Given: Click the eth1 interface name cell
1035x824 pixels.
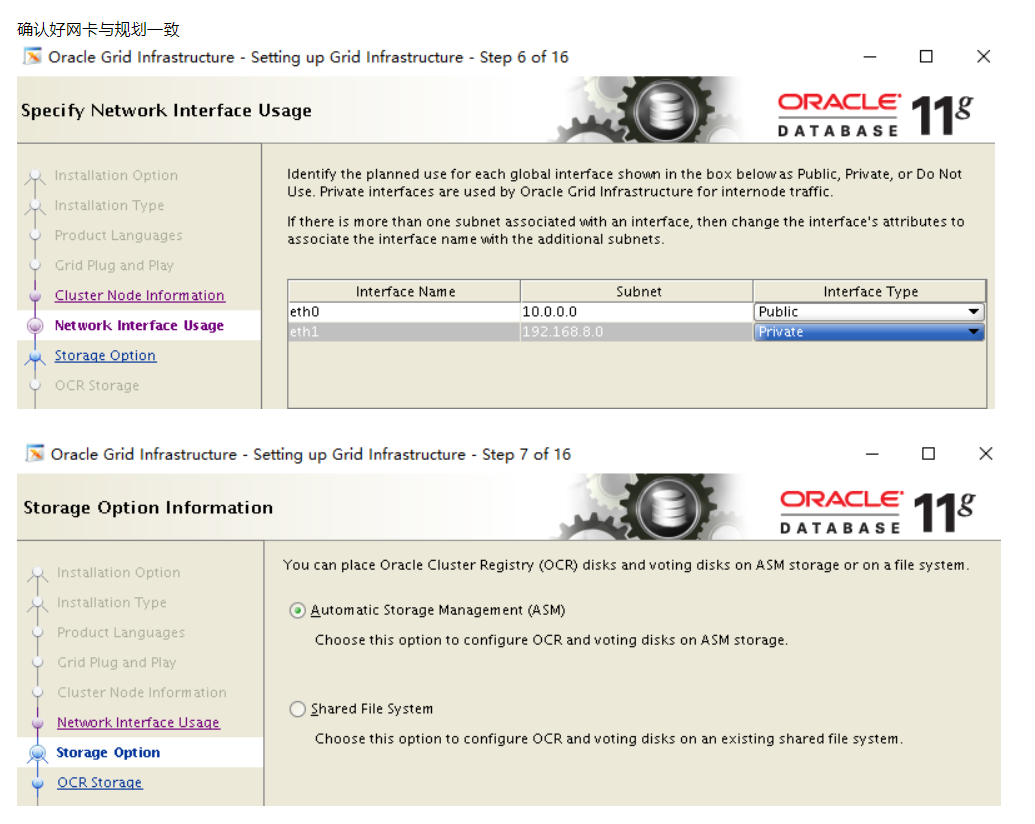Looking at the screenshot, I should 404,331.
